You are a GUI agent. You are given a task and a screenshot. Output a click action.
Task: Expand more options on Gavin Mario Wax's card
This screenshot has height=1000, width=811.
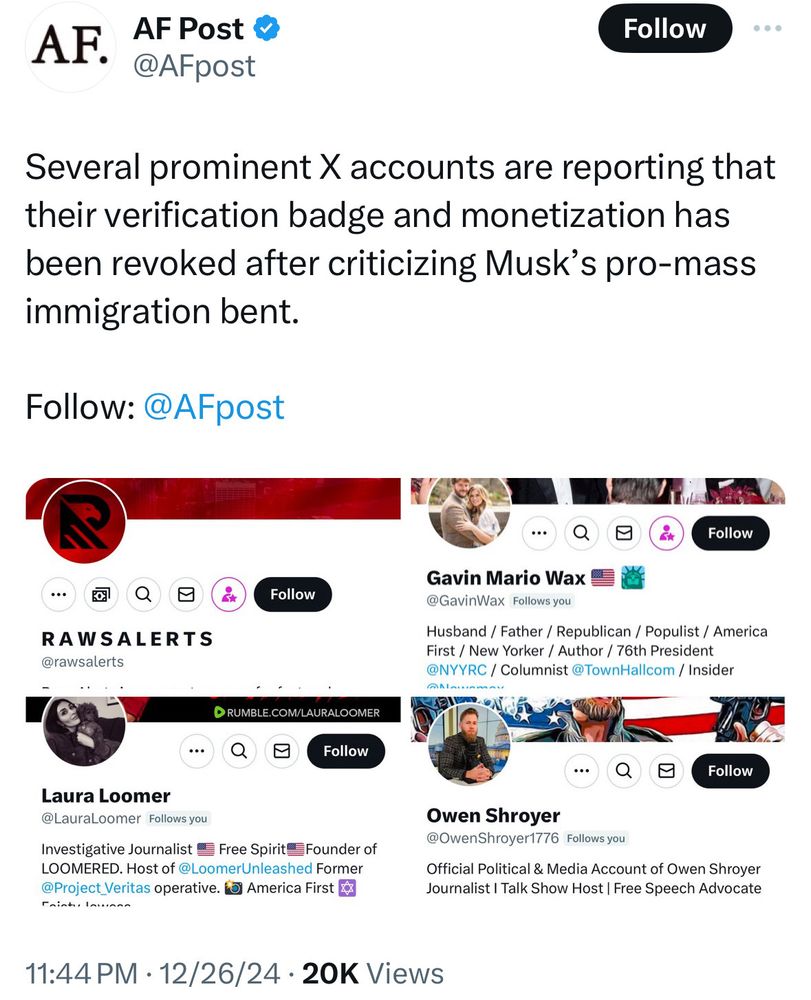[x=538, y=533]
